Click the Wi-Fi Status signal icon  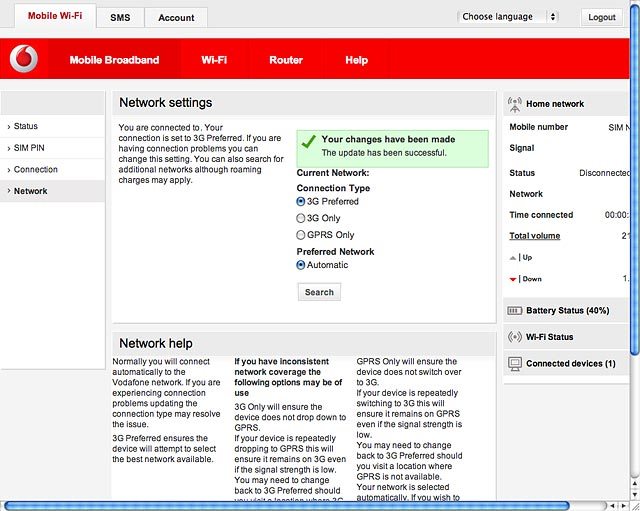[515, 337]
